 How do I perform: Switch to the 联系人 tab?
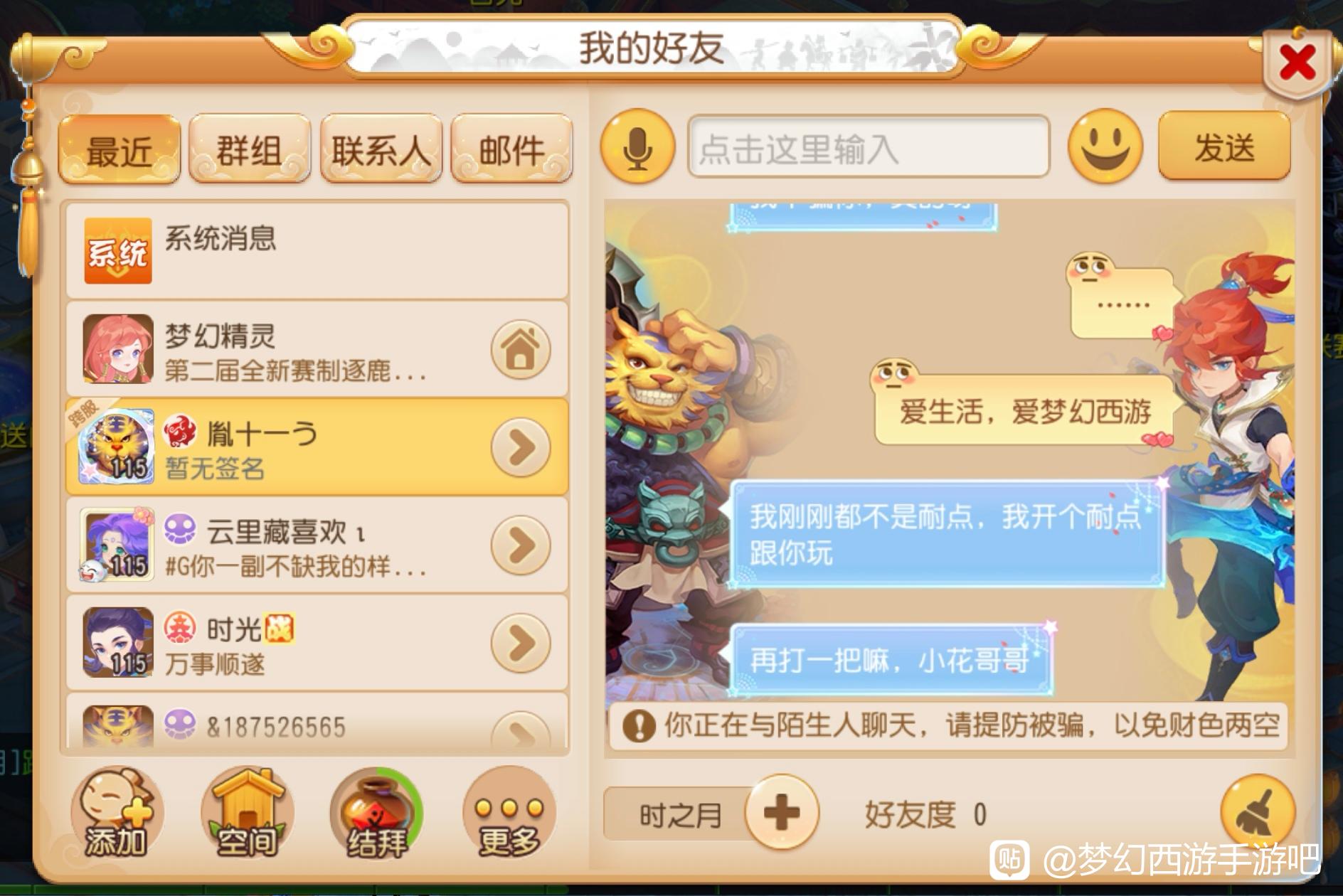coord(381,149)
